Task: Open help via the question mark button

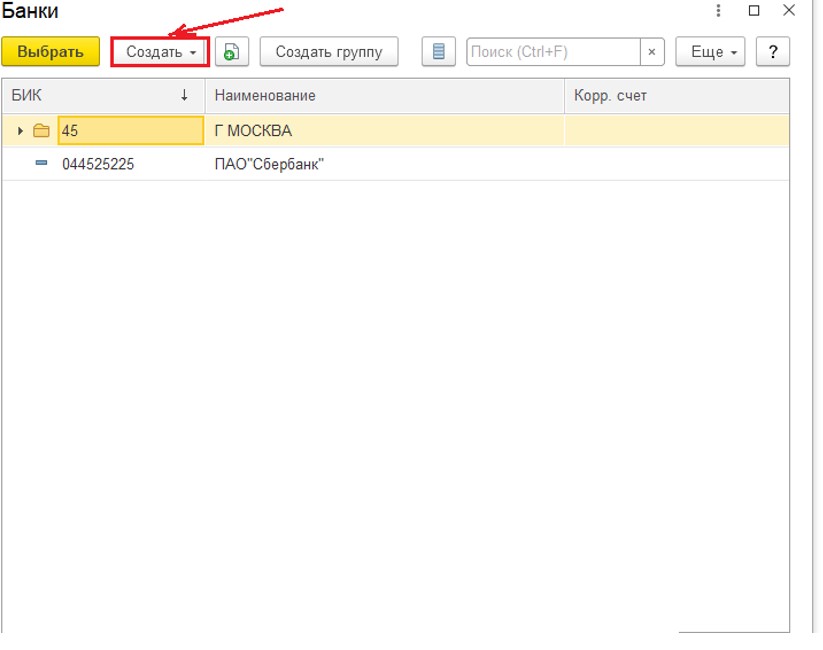Action: point(772,52)
